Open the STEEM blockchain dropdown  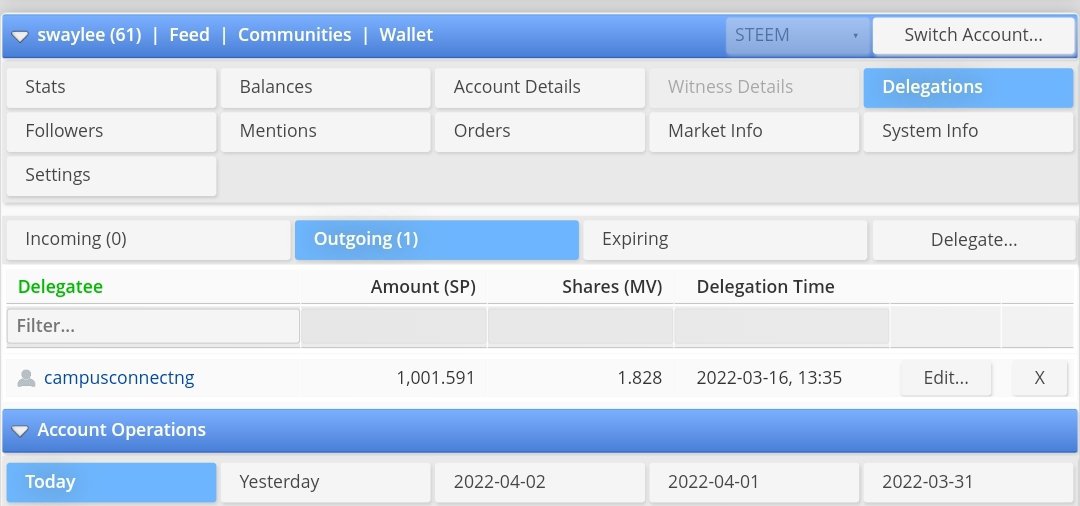pos(797,35)
